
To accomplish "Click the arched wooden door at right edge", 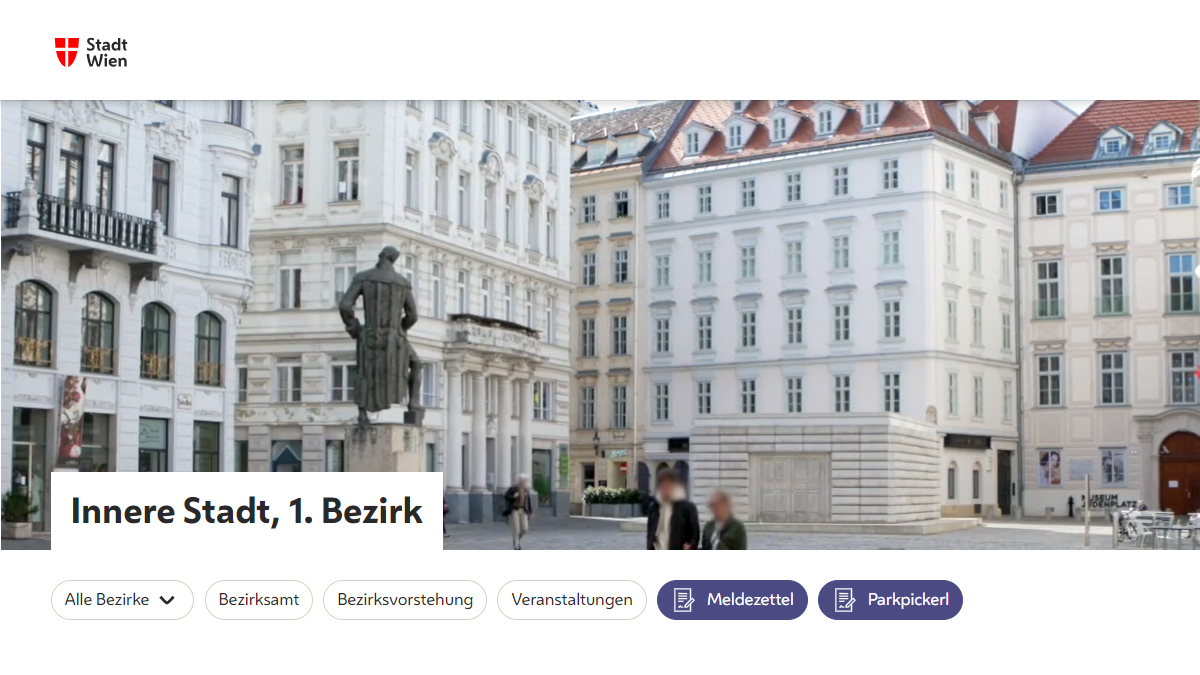I will click(x=1180, y=472).
